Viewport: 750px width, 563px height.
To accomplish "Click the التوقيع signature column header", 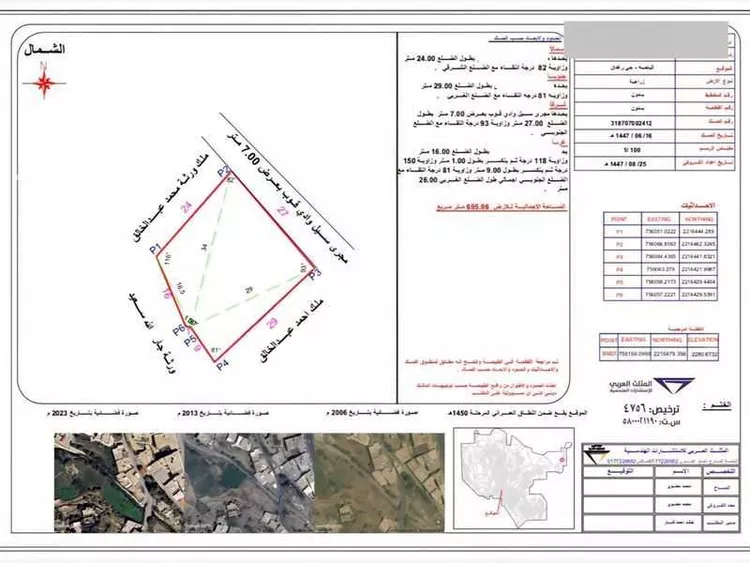I will [620, 471].
